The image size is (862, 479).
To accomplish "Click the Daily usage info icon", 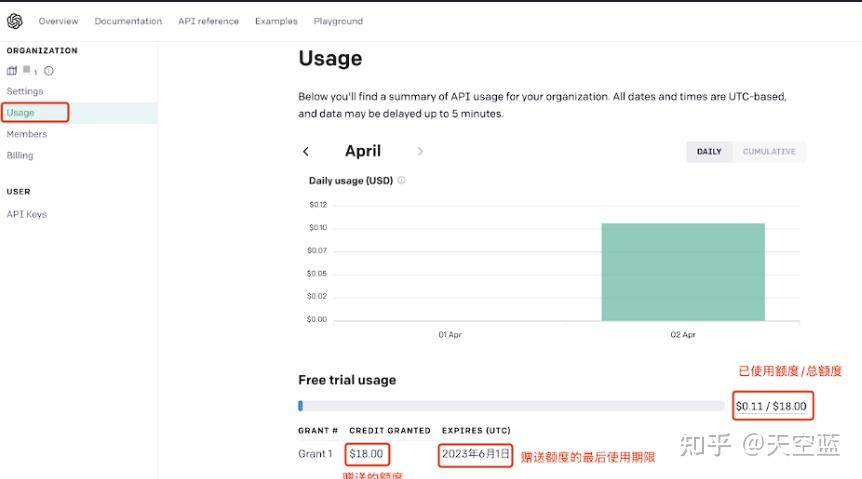I will 402,181.
